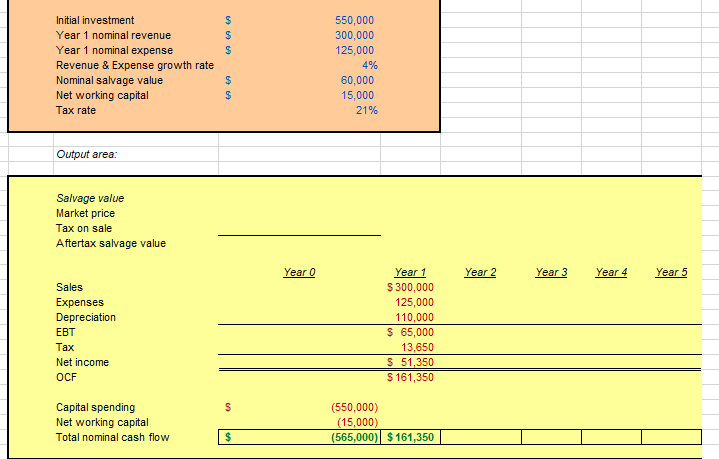Select the Expenses row label

click(80, 303)
